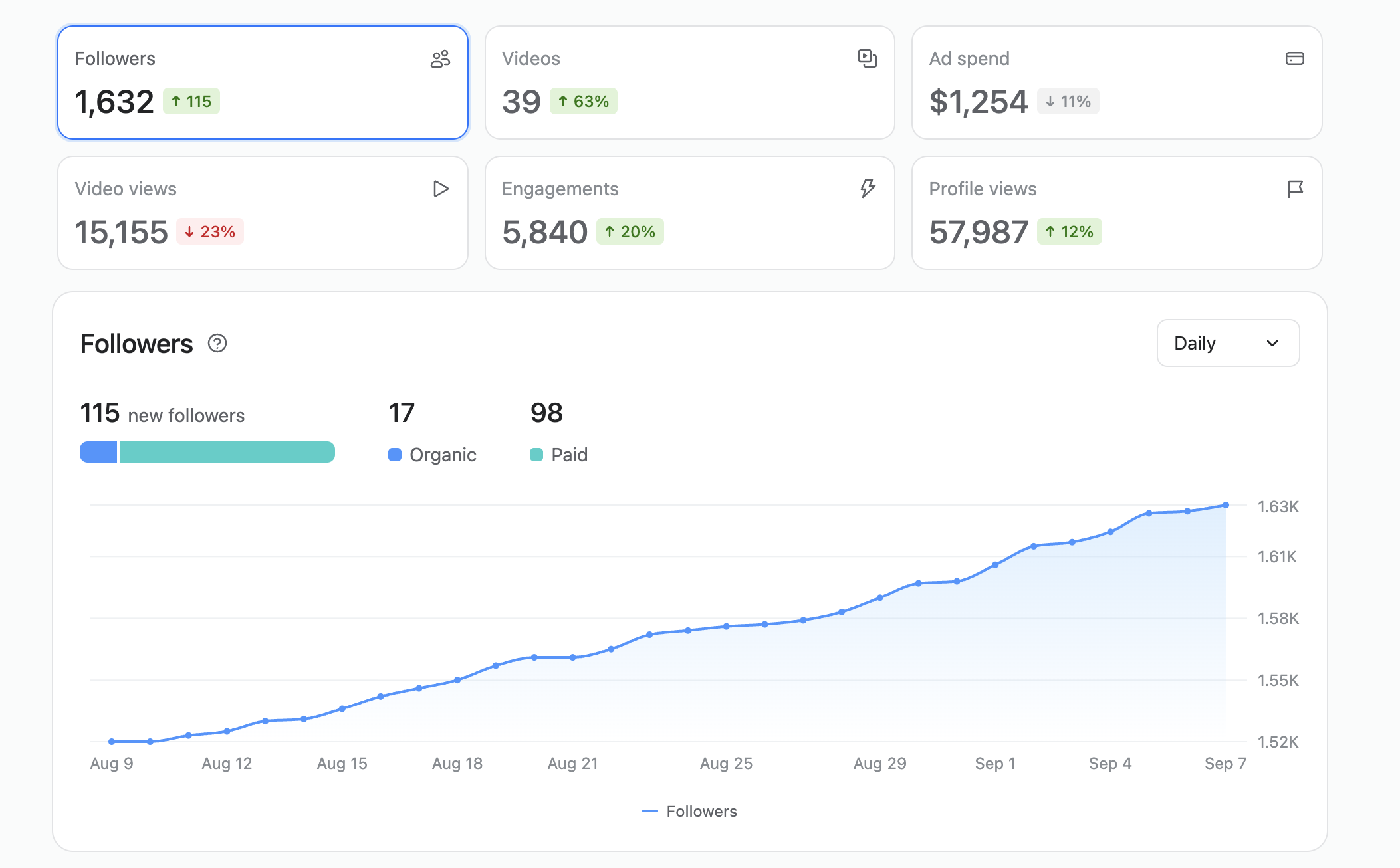
Task: Click the followers people icon
Action: coord(440,59)
